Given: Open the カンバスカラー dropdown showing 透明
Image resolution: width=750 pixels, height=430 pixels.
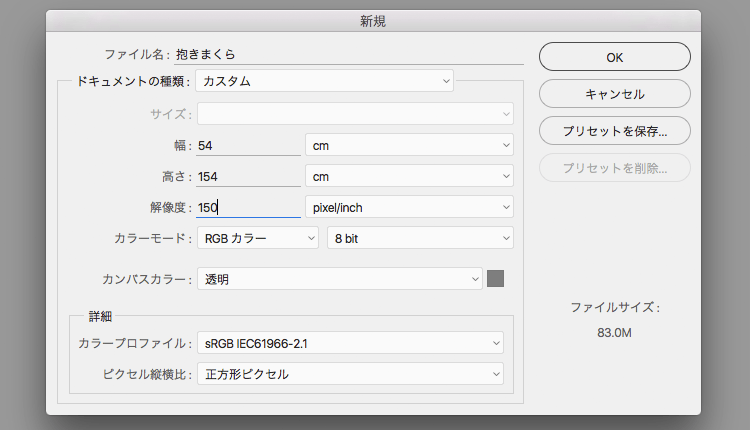Looking at the screenshot, I should coord(340,280).
